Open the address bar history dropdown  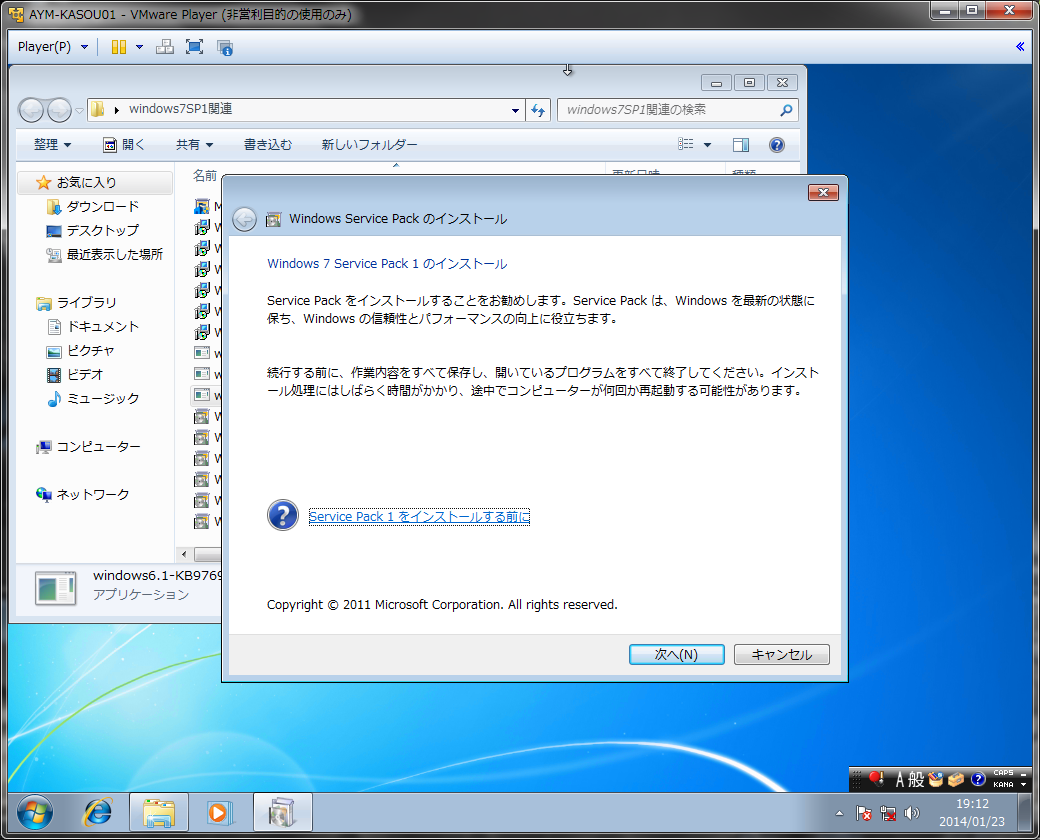[515, 110]
